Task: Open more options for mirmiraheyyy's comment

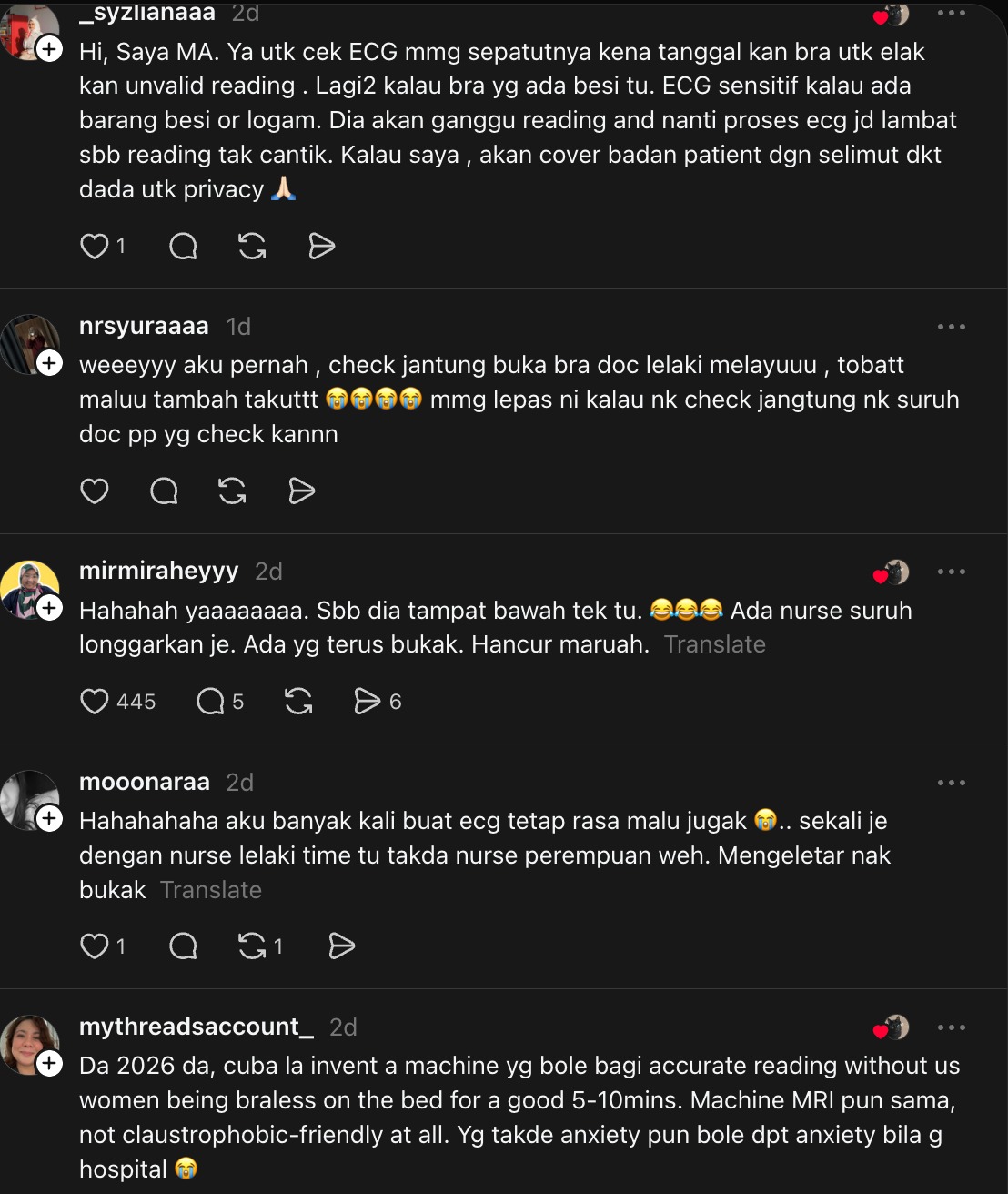Action: (951, 572)
